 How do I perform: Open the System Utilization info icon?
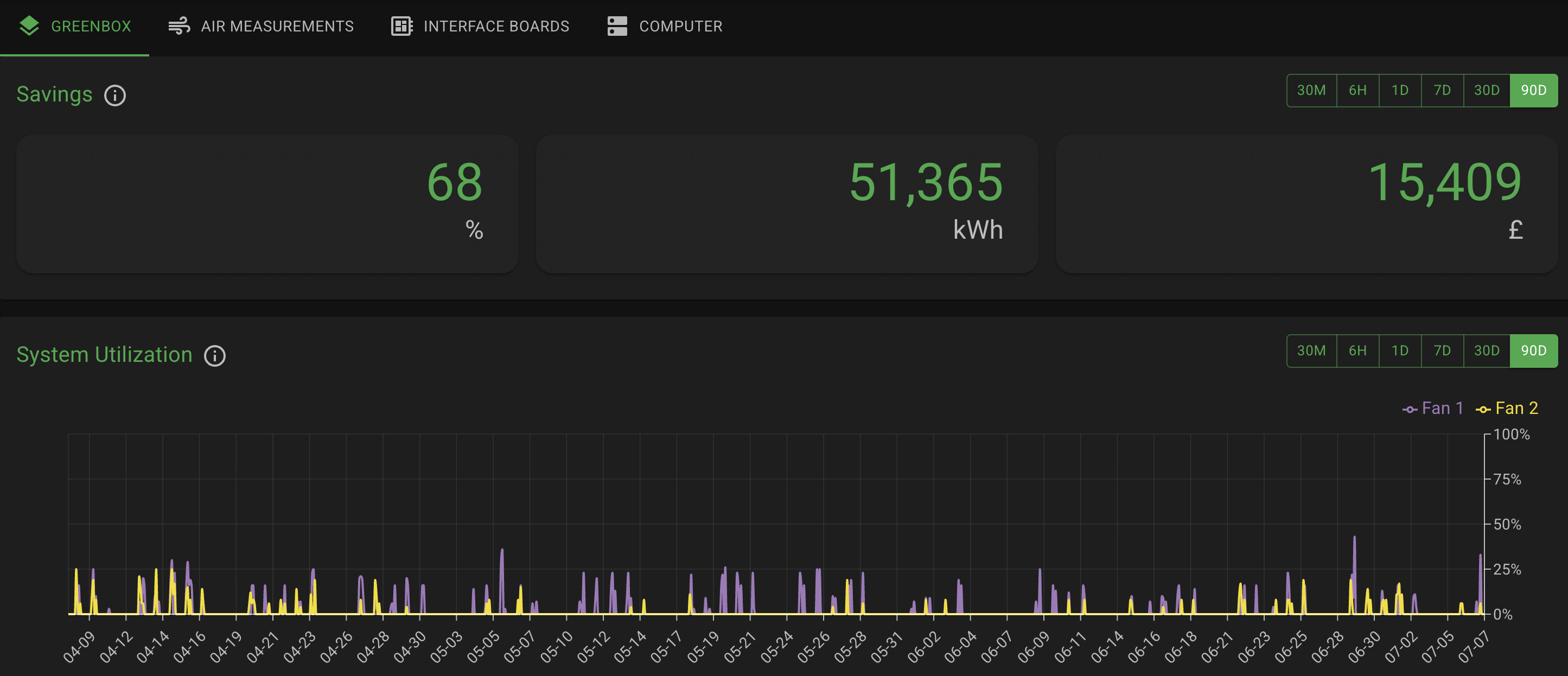click(215, 356)
